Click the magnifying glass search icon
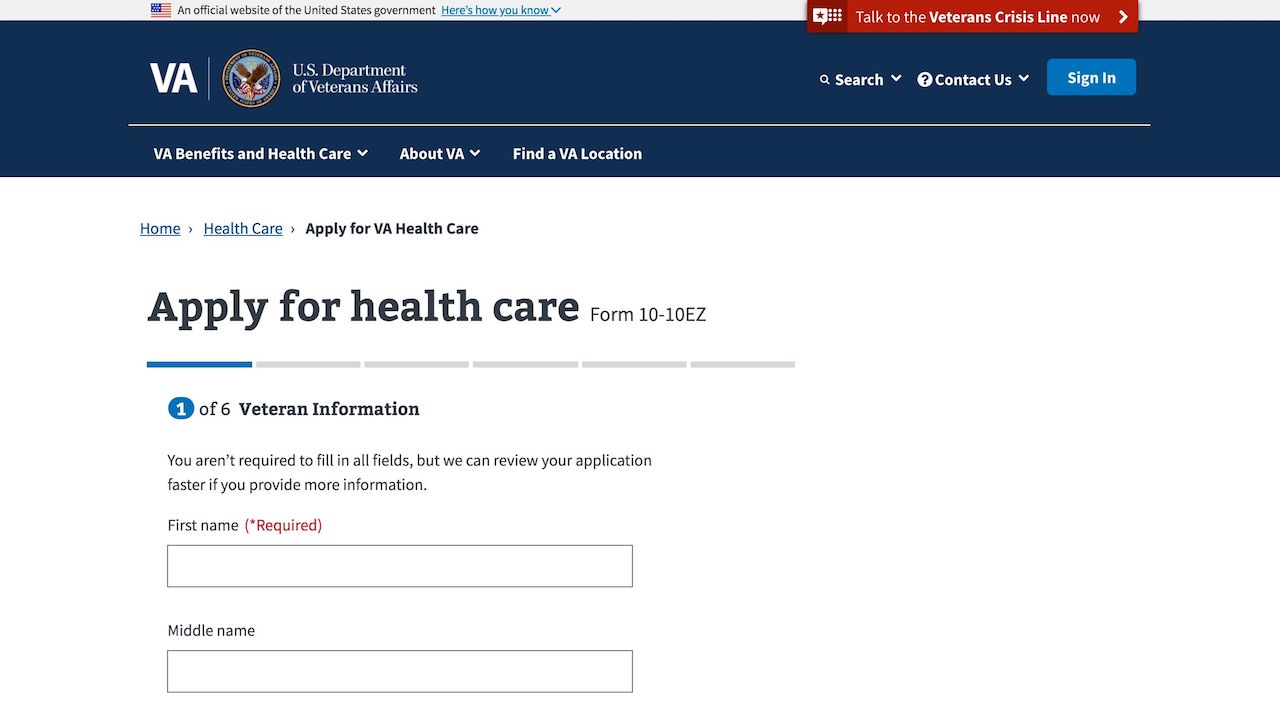This screenshot has width=1280, height=720. coord(825,80)
